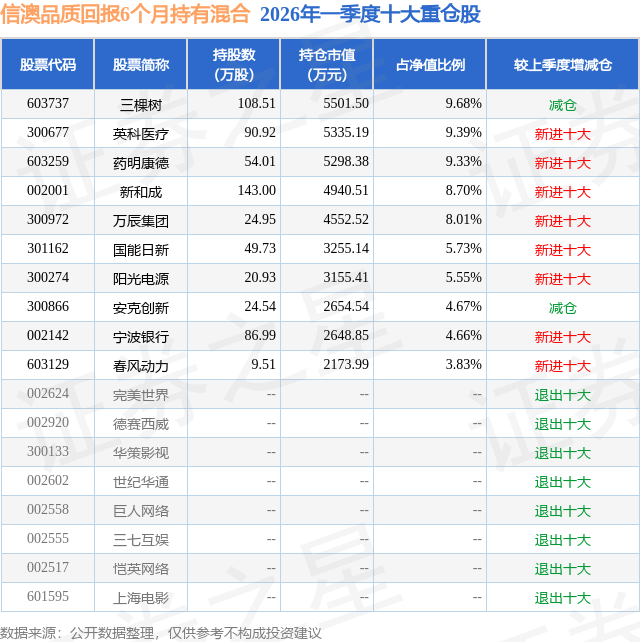Click stock code 002517
This screenshot has height=642, width=640.
click(48, 568)
